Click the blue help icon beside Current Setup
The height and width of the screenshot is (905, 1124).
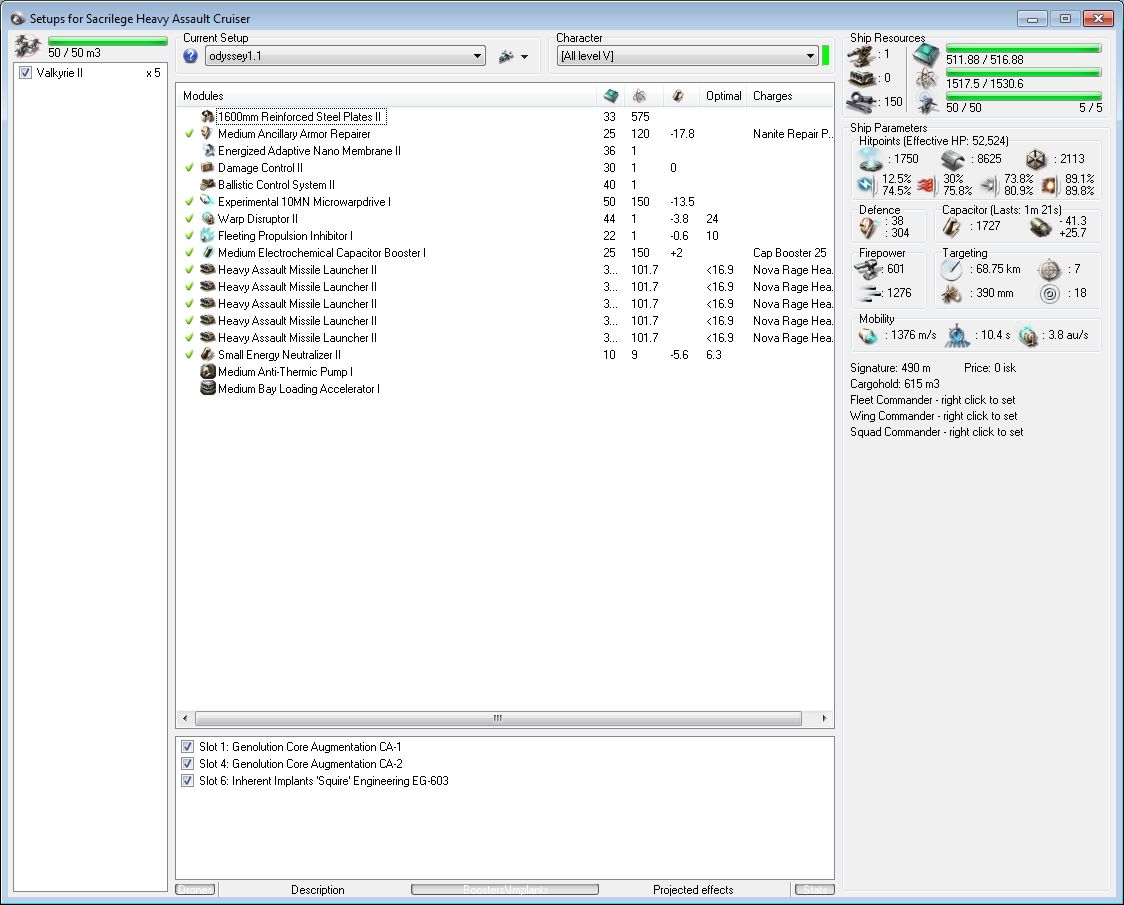click(190, 57)
